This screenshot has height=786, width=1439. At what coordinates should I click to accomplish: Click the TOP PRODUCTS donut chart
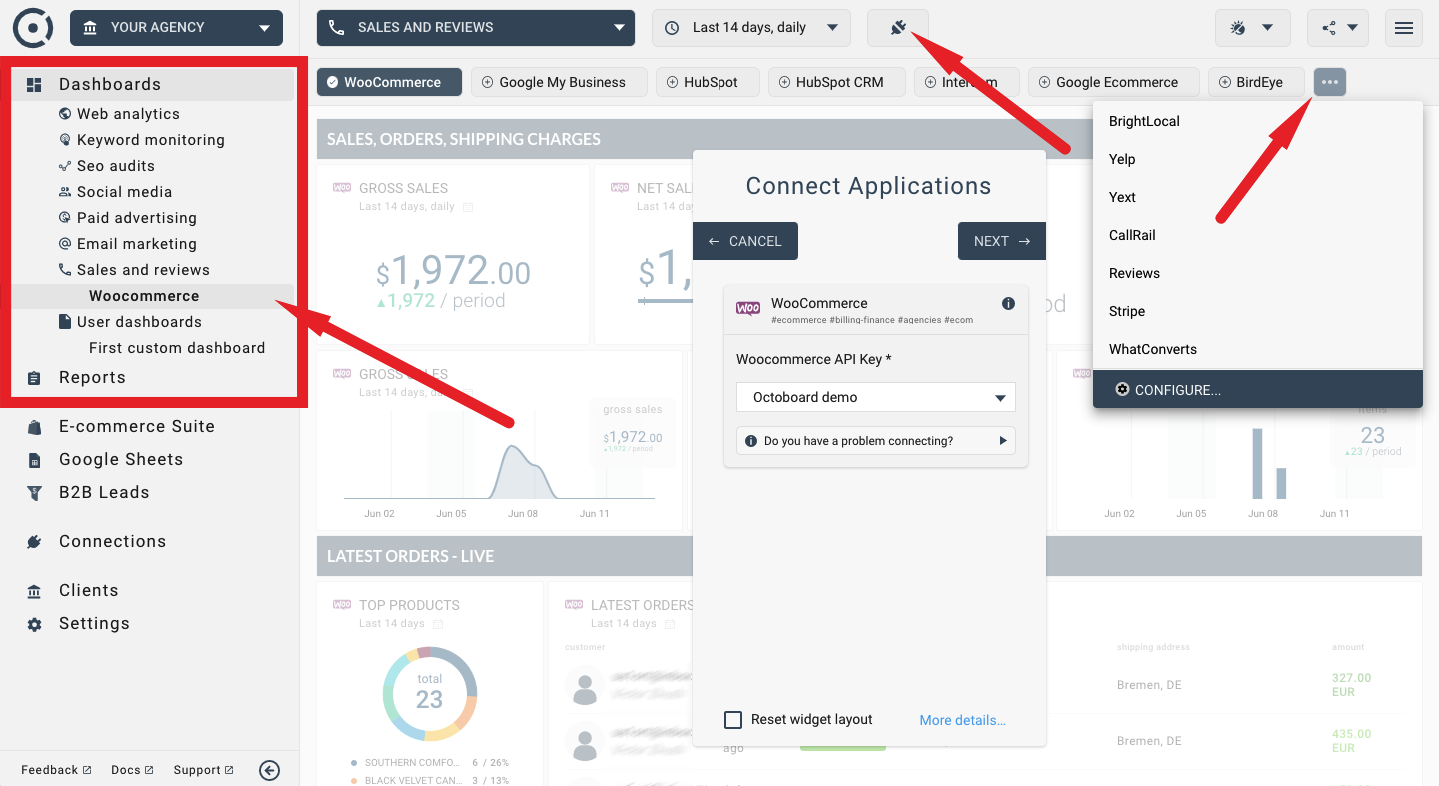pyautogui.click(x=429, y=694)
